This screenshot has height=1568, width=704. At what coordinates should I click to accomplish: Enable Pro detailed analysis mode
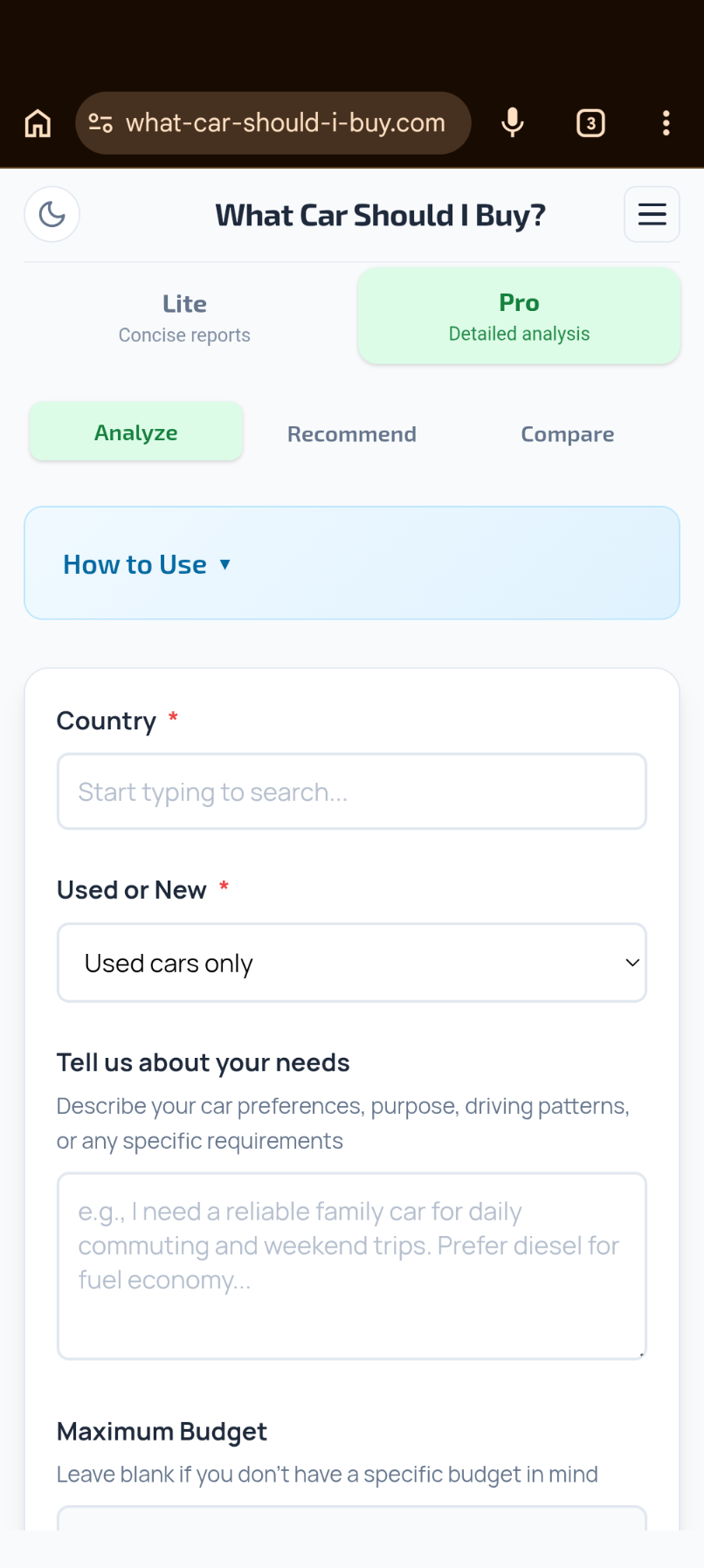(519, 315)
